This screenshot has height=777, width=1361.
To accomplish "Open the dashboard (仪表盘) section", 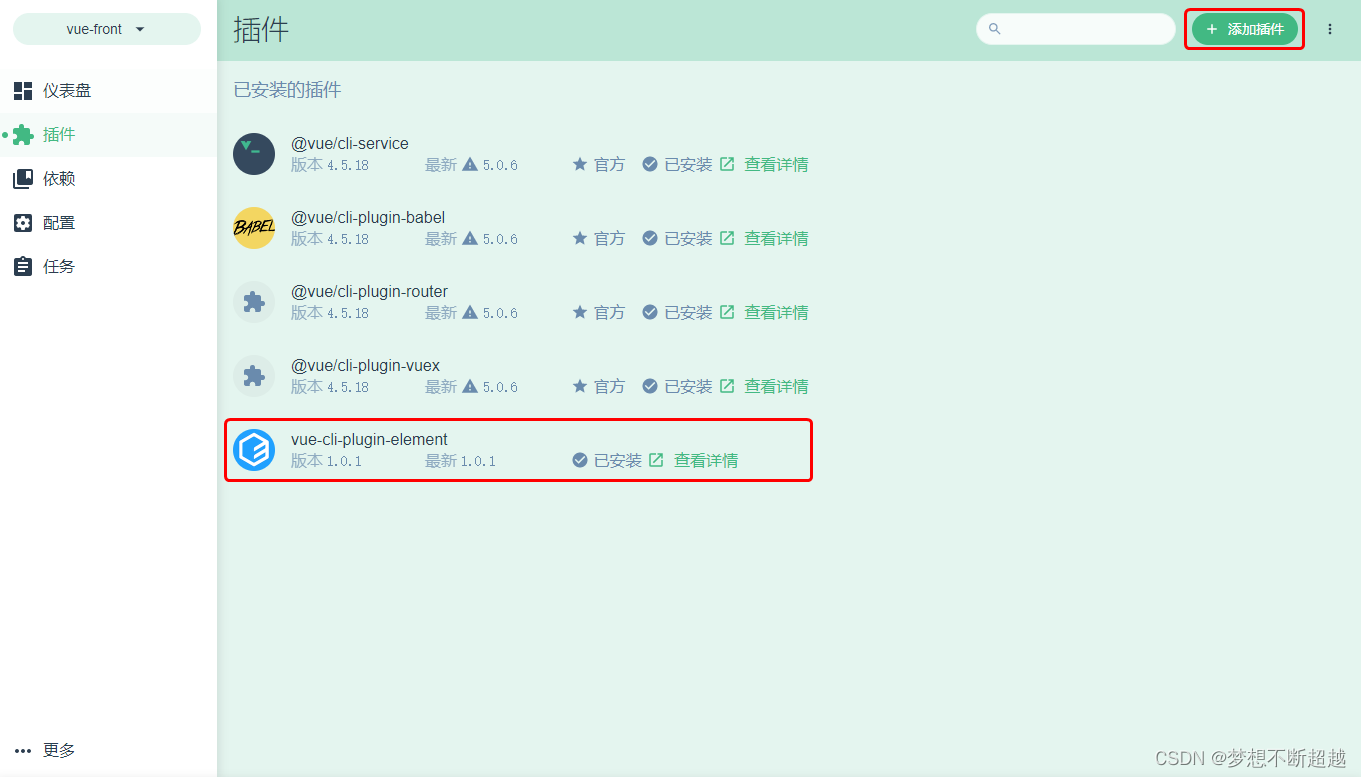I will [x=108, y=91].
